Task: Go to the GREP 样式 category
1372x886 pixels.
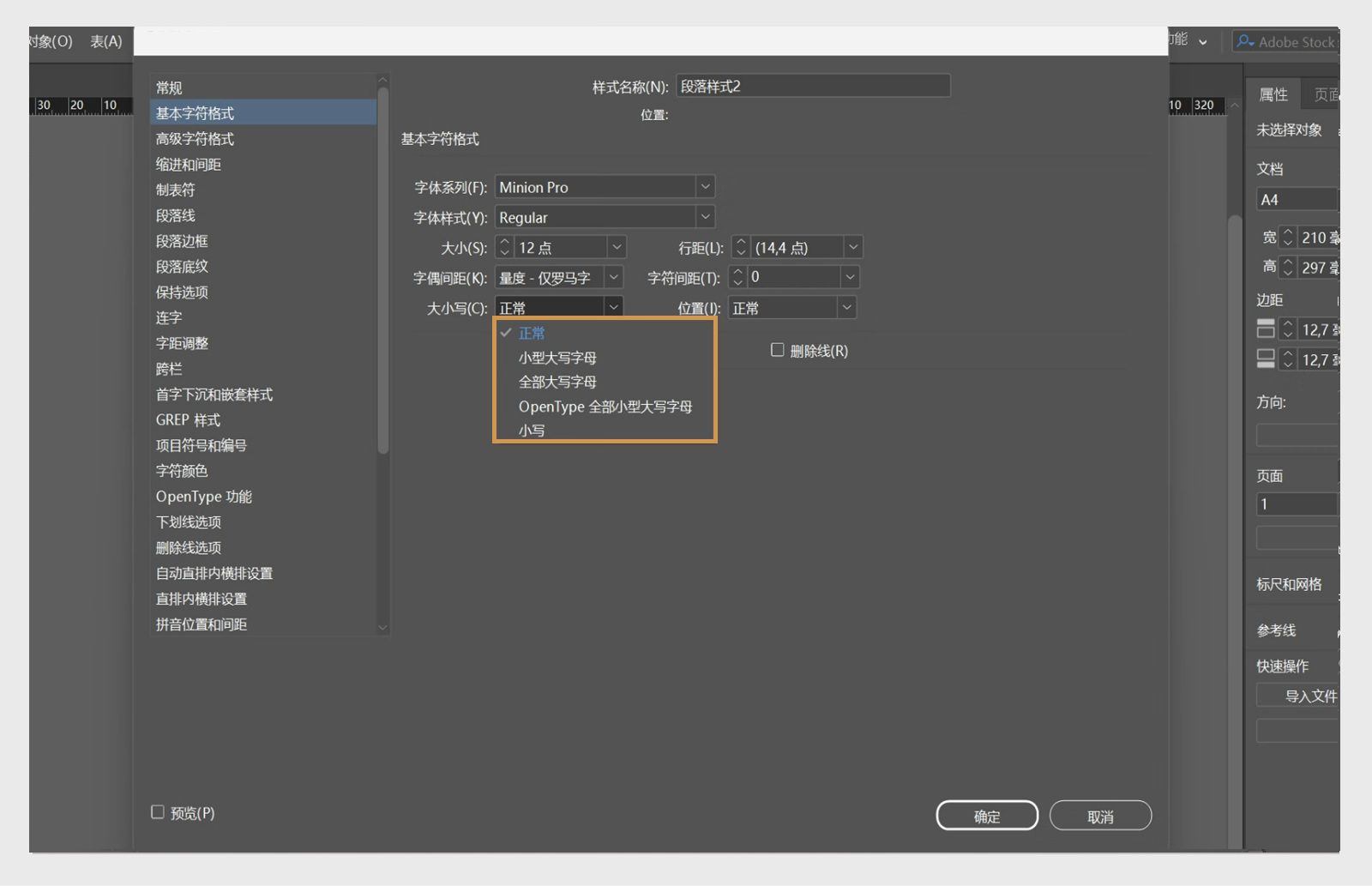Action: tap(263, 419)
